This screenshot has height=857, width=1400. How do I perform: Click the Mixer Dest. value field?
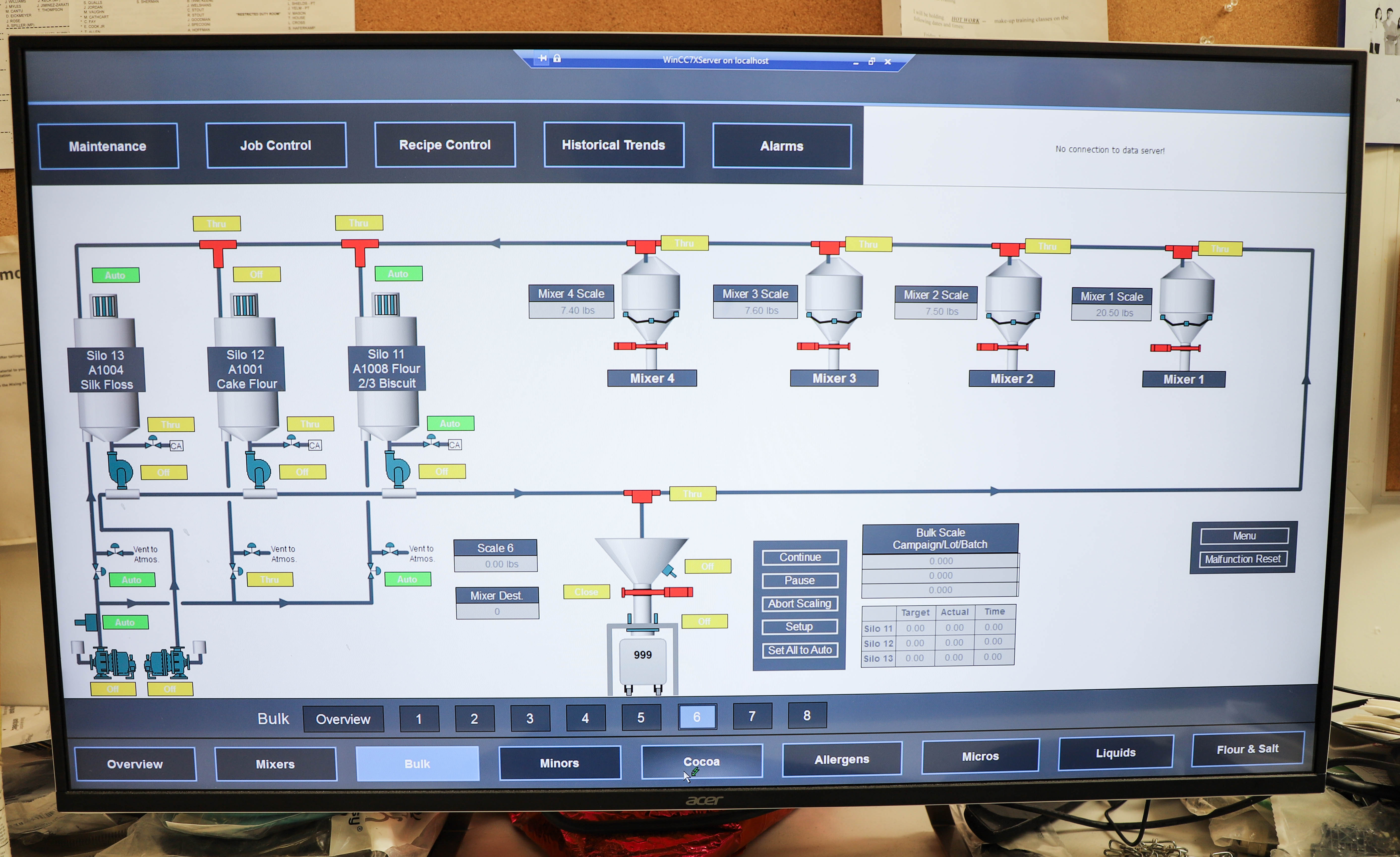[497, 611]
